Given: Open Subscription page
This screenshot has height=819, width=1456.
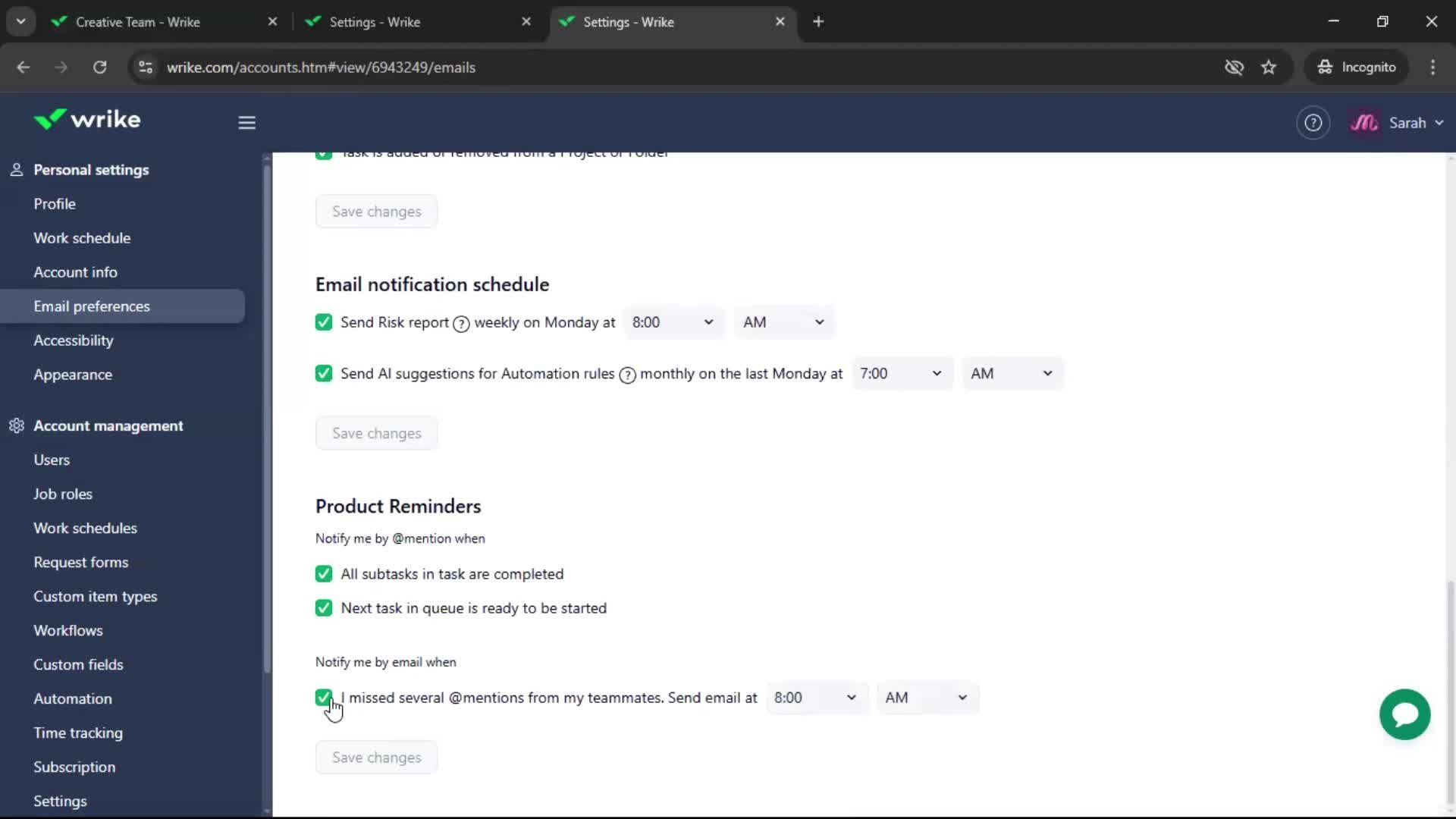Looking at the screenshot, I should coord(74,767).
